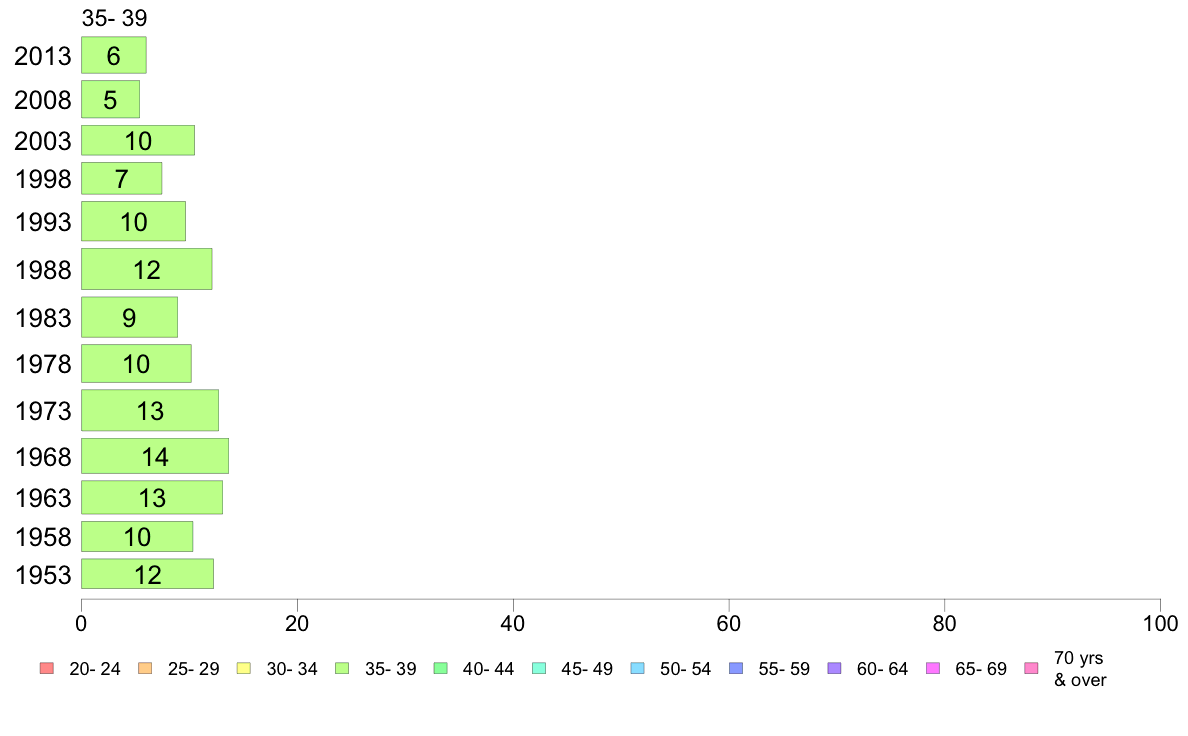Select the 55-59 legend swatch
1188x736 pixels.
click(x=736, y=669)
